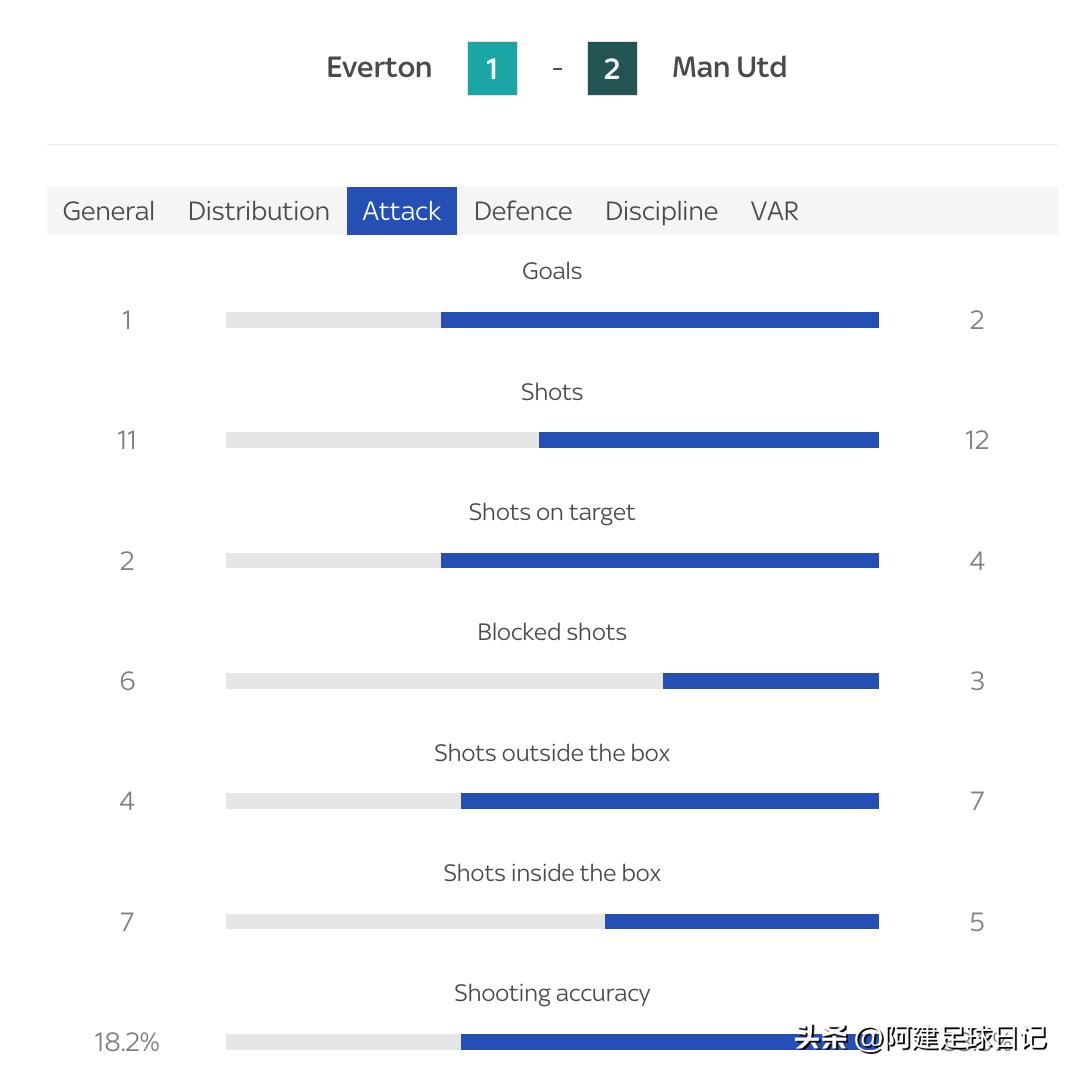Click the Man Utd team name
The height and width of the screenshot is (1076, 1072).
[729, 67]
